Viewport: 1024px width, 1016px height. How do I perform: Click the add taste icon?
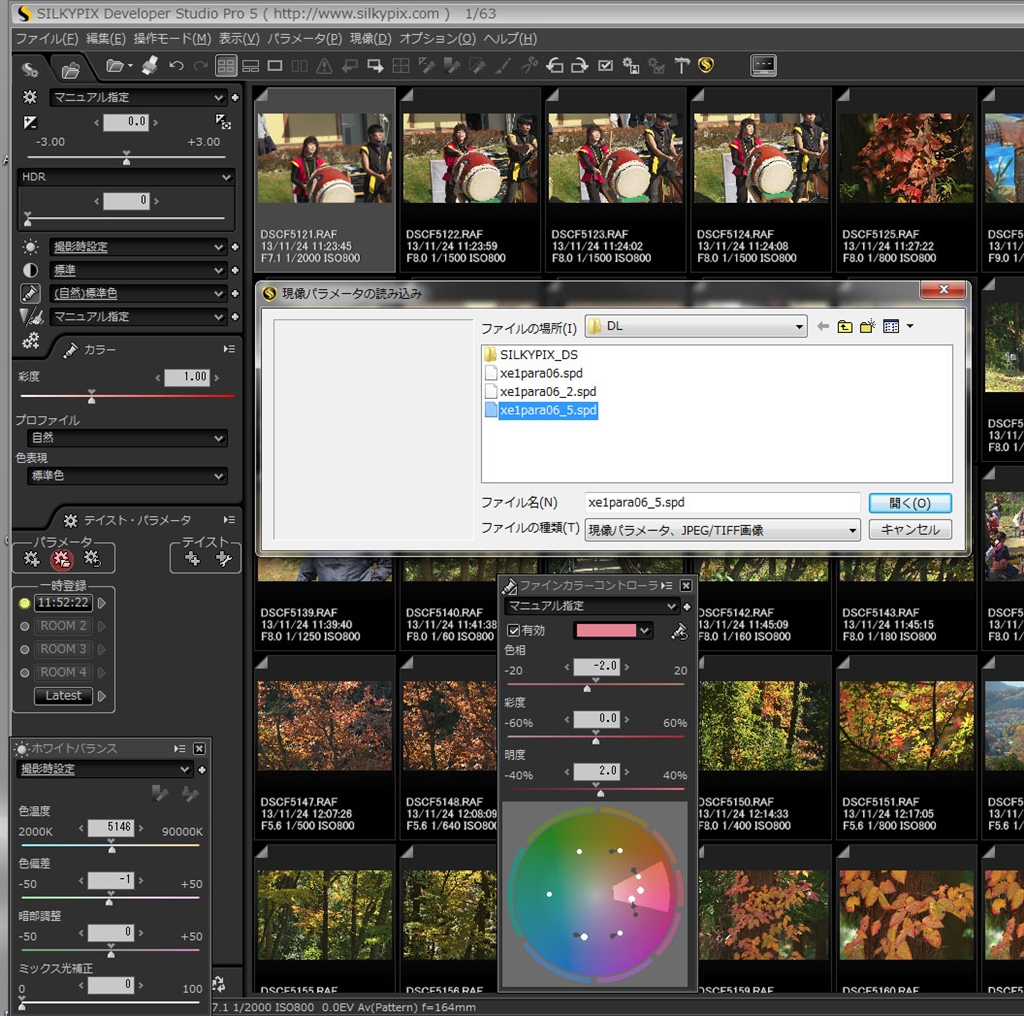tap(192, 560)
